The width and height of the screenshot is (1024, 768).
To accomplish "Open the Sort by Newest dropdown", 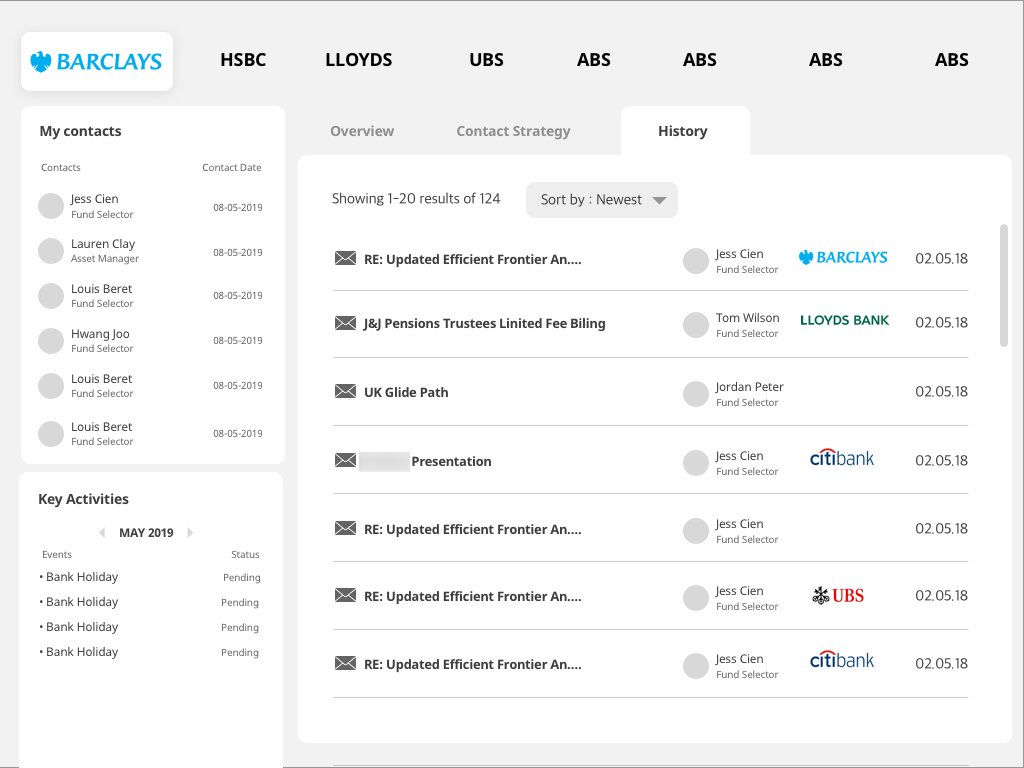I will click(x=602, y=200).
